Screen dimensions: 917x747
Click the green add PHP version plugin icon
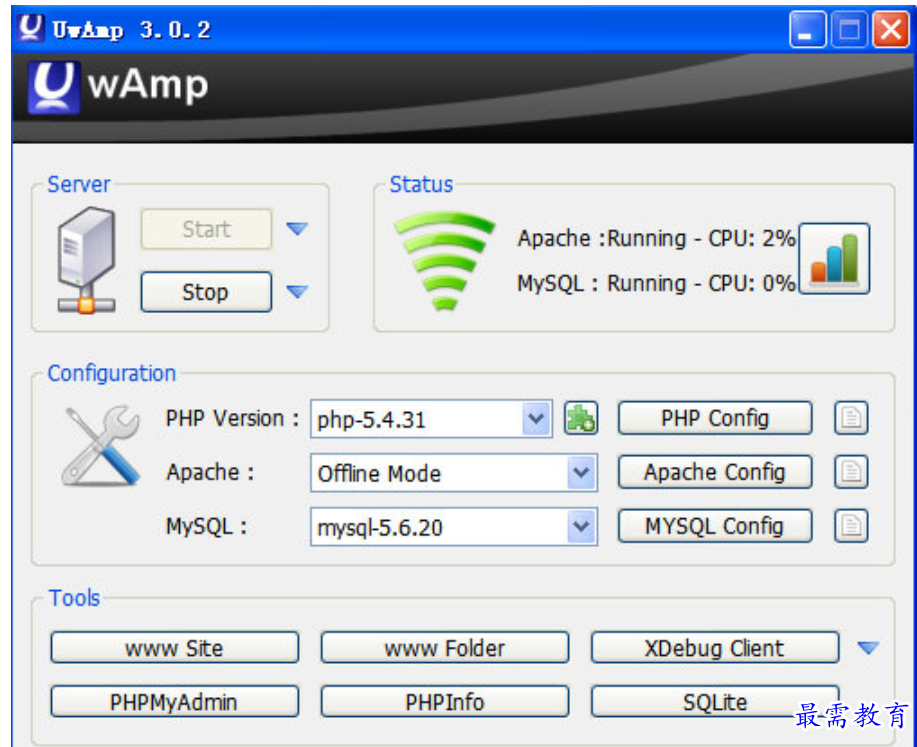pos(581,418)
